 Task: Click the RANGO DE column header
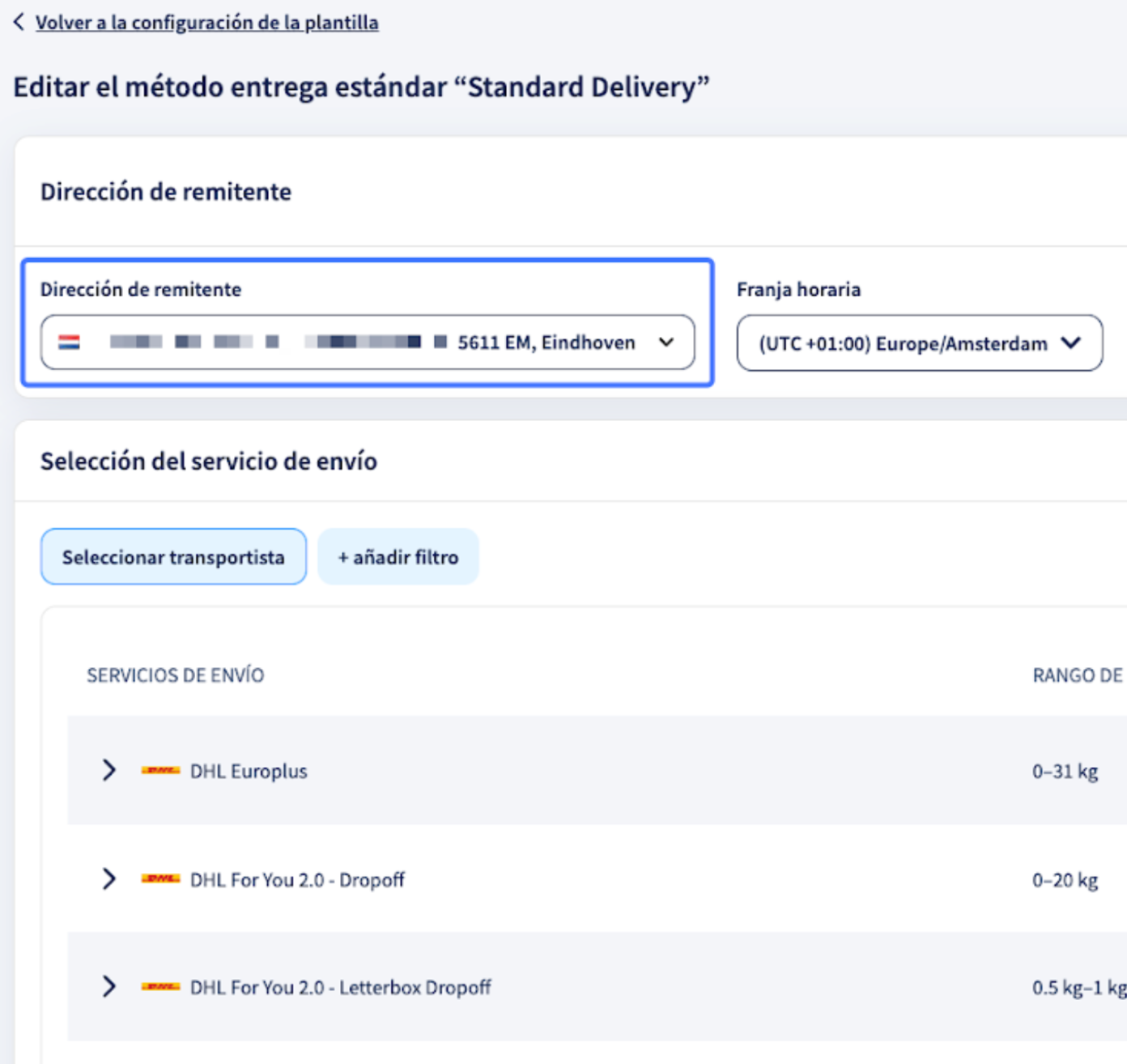1078,675
